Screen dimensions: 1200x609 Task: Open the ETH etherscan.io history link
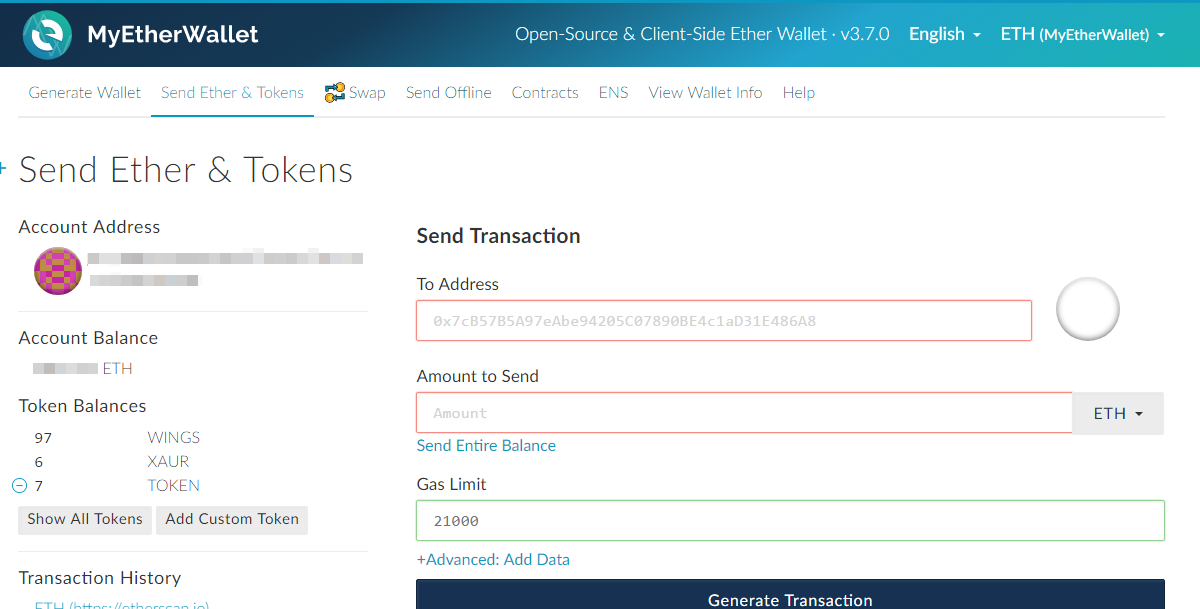[122, 604]
